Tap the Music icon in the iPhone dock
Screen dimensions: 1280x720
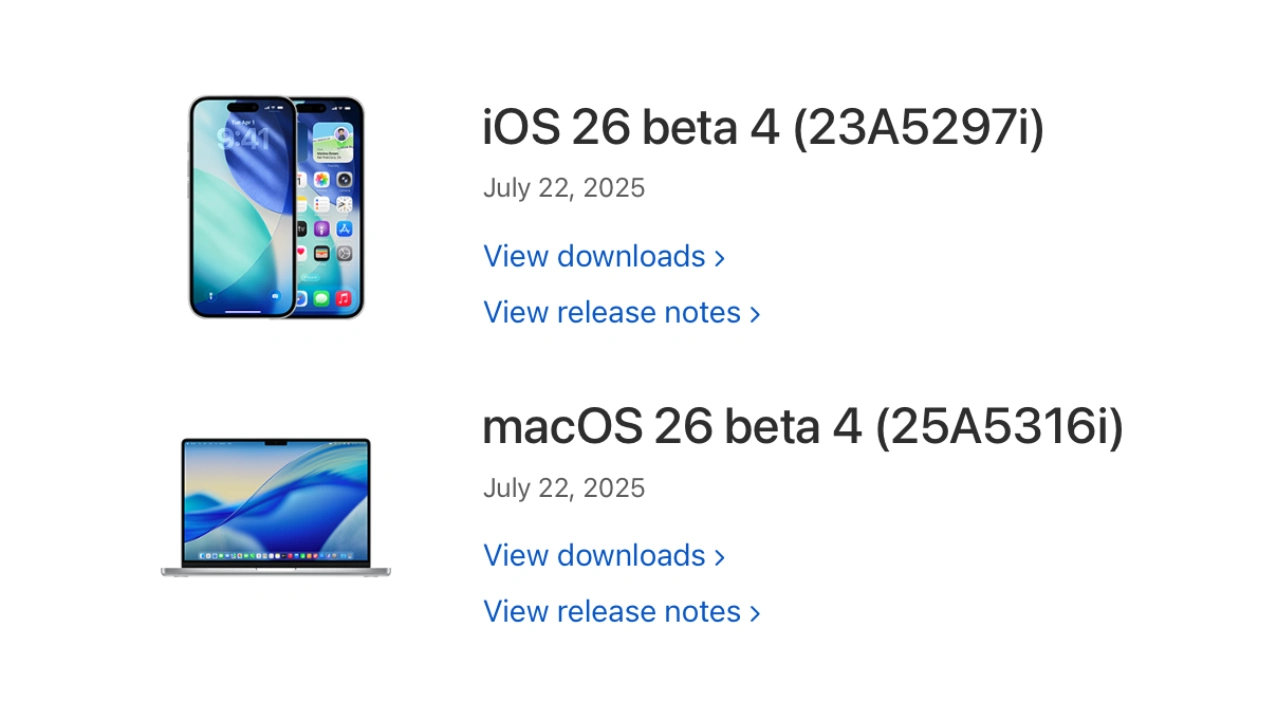click(x=343, y=298)
